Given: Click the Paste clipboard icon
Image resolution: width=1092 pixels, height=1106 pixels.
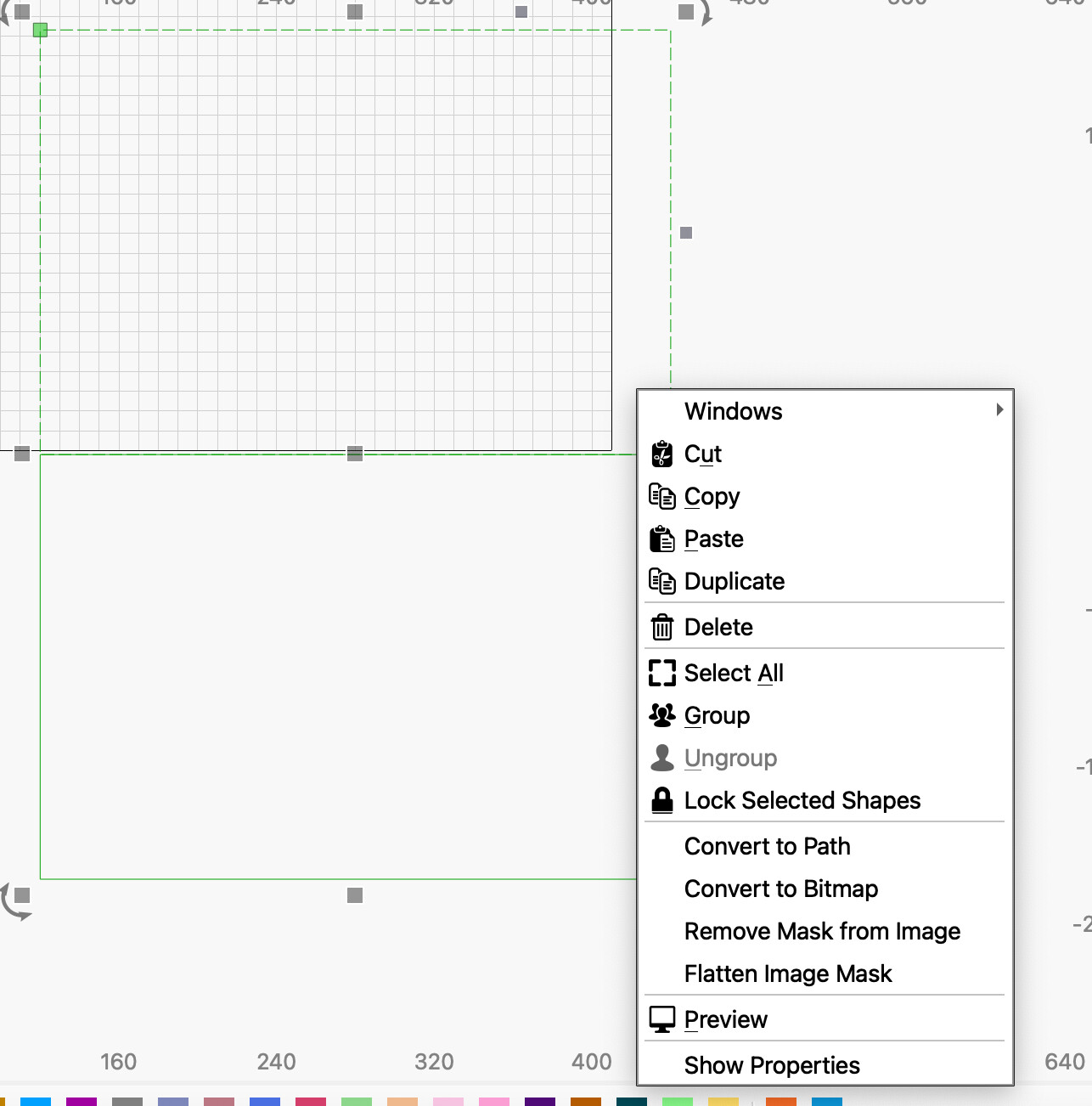Looking at the screenshot, I should (661, 539).
